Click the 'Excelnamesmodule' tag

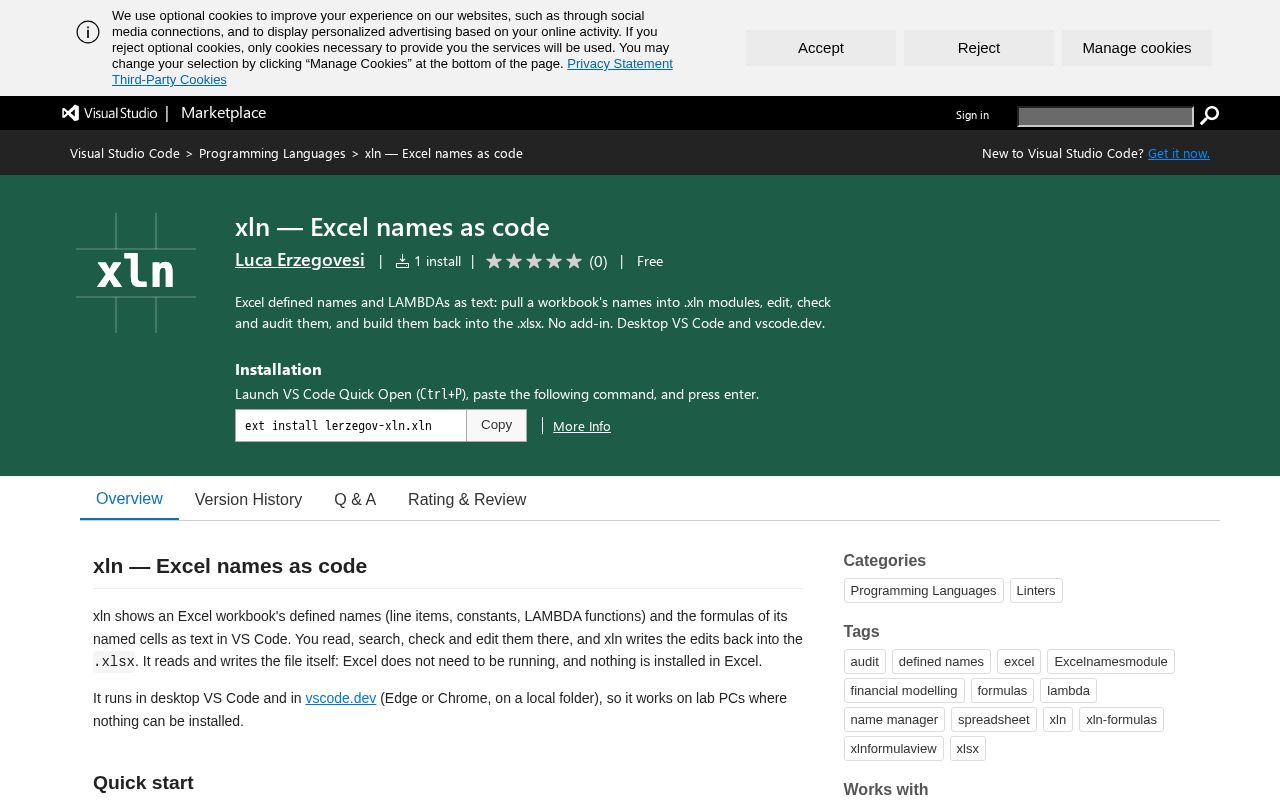point(1111,662)
